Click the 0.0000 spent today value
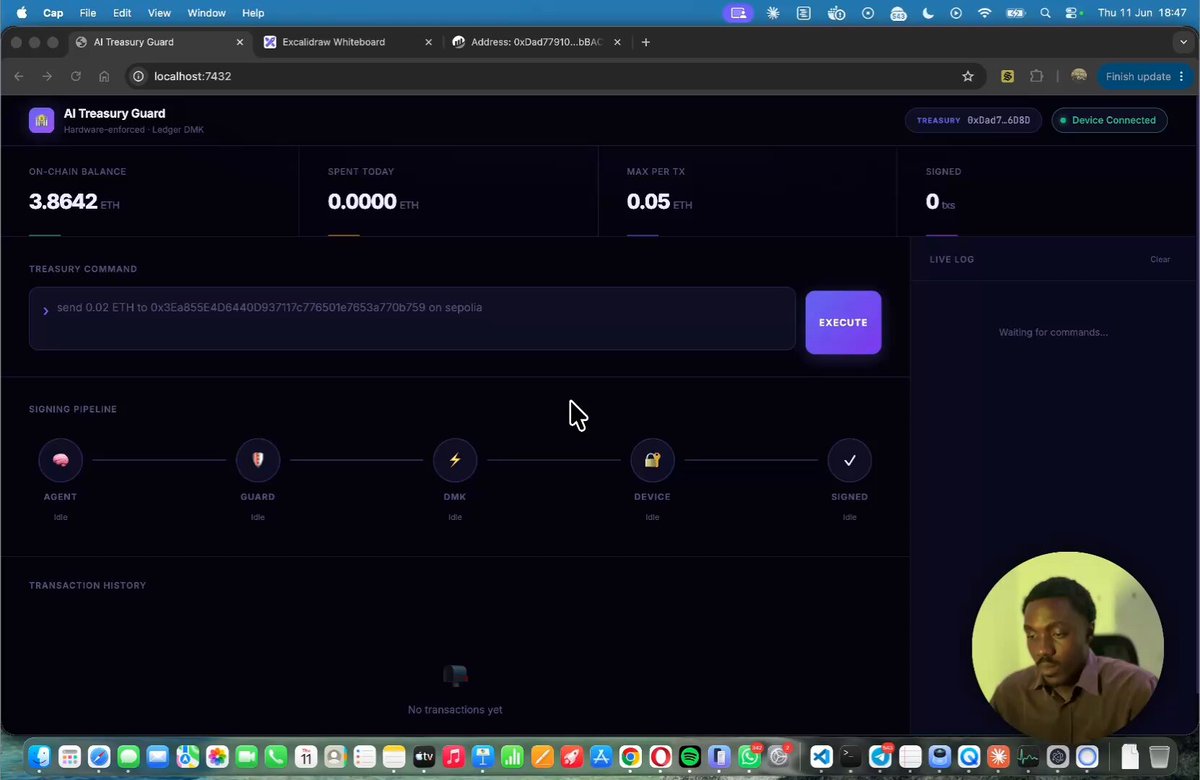 [x=362, y=202]
